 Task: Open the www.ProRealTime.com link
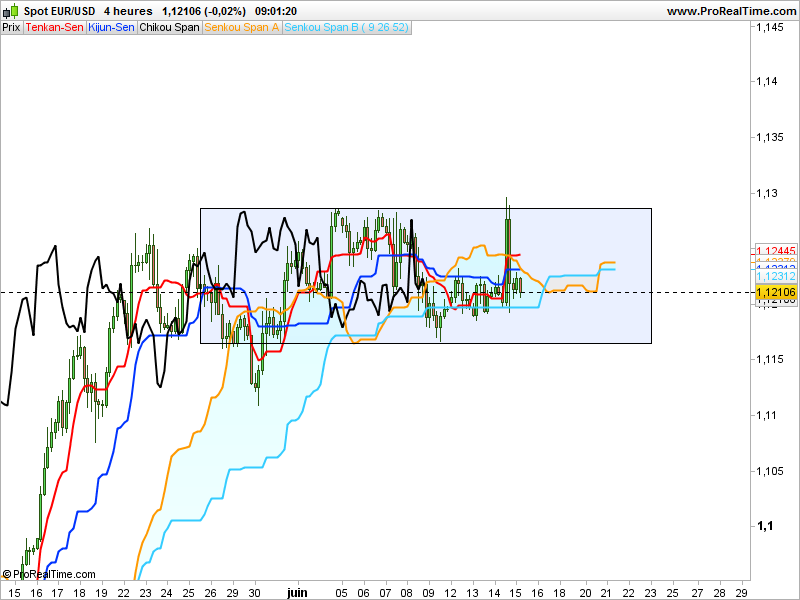731,11
